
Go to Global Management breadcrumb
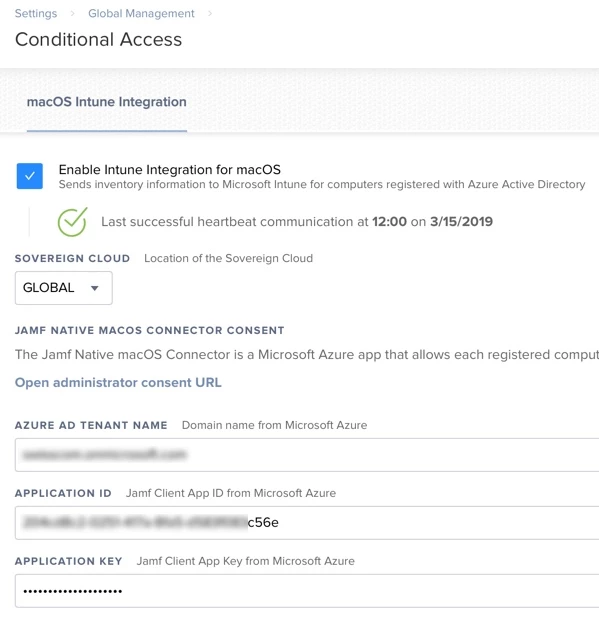[141, 13]
